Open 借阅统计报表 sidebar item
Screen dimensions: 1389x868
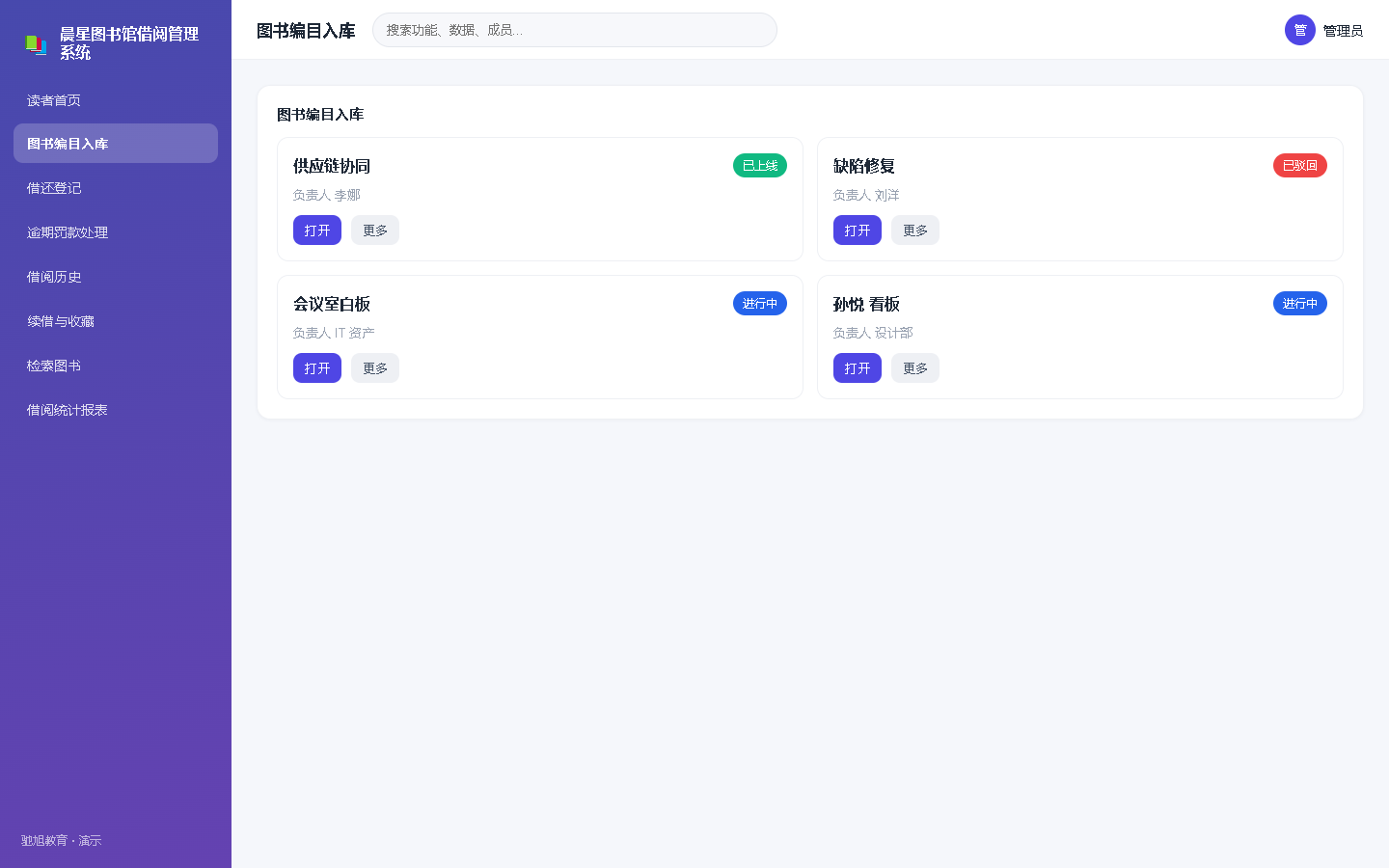116,410
